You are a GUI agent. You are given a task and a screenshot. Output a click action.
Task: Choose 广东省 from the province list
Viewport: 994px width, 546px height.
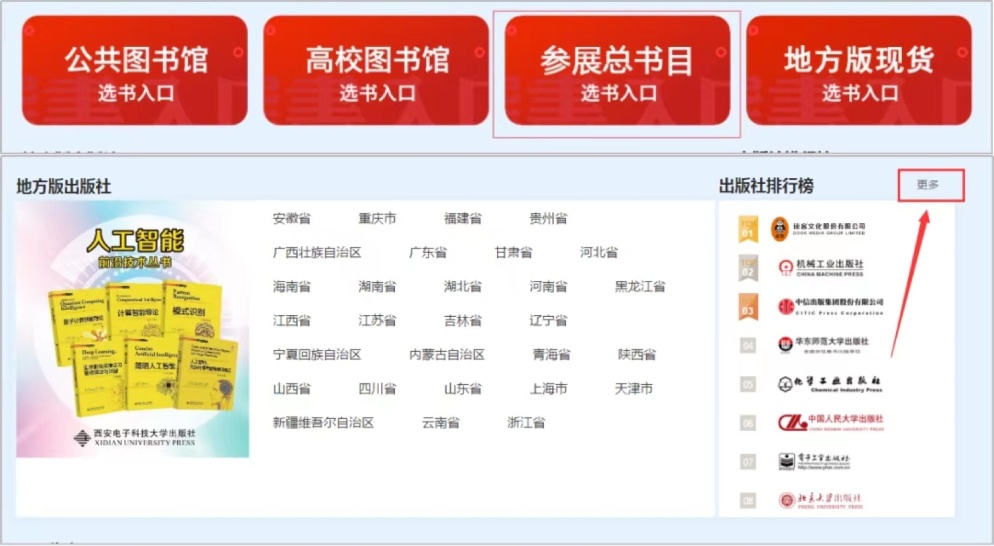[428, 253]
